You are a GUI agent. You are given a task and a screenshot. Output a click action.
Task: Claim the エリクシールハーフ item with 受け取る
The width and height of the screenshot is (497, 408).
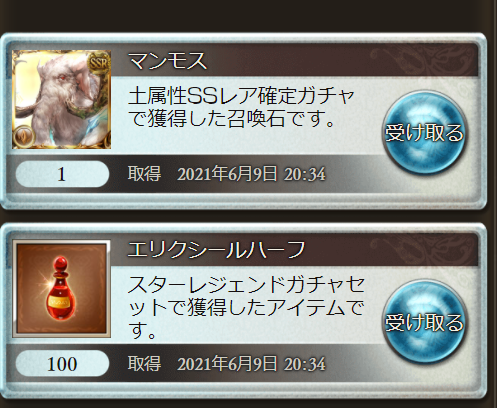coord(424,322)
